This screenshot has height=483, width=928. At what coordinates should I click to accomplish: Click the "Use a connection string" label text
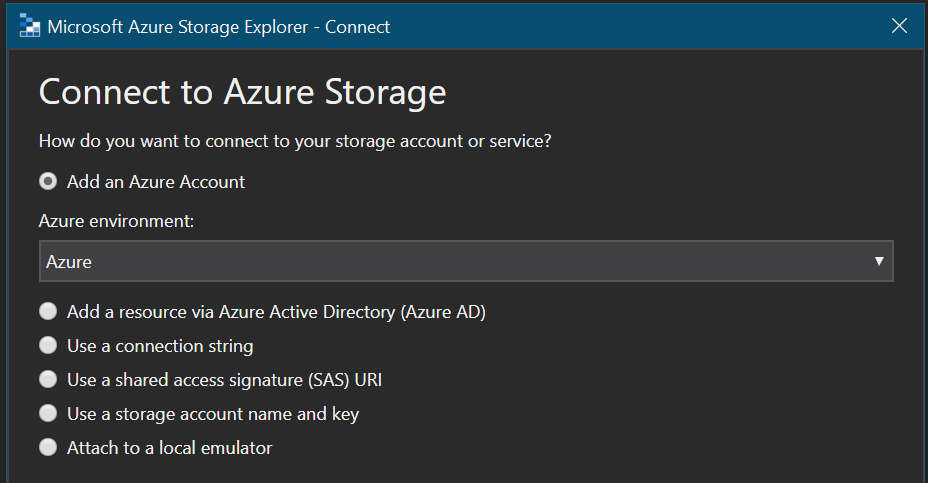point(160,346)
